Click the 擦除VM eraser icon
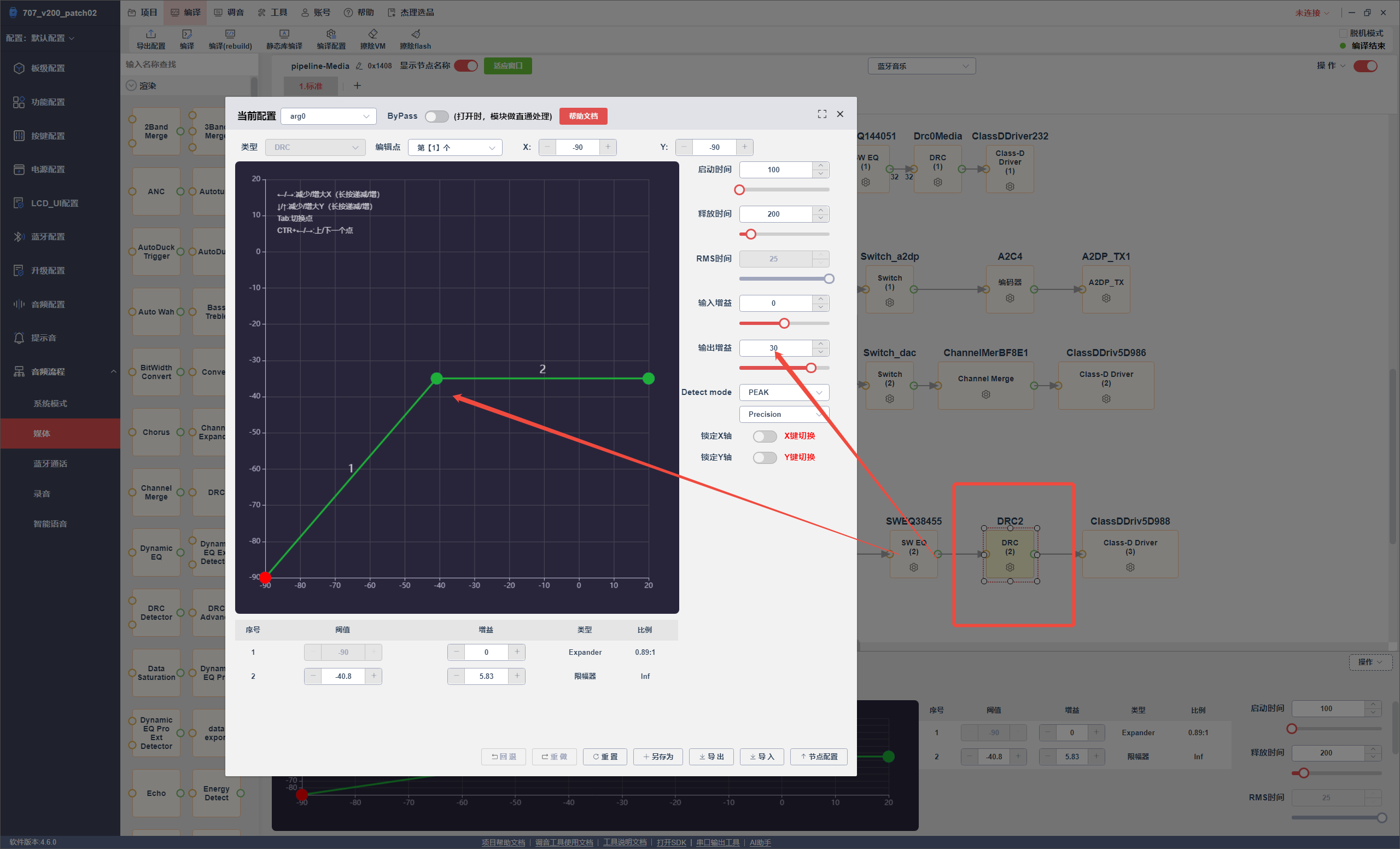This screenshot has height=849, width=1400. tap(373, 34)
